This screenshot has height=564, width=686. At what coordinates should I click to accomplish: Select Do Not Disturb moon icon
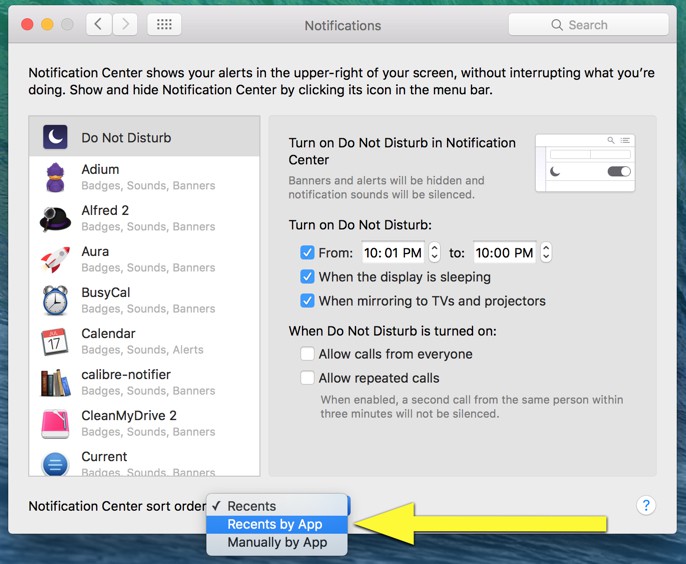click(x=55, y=137)
